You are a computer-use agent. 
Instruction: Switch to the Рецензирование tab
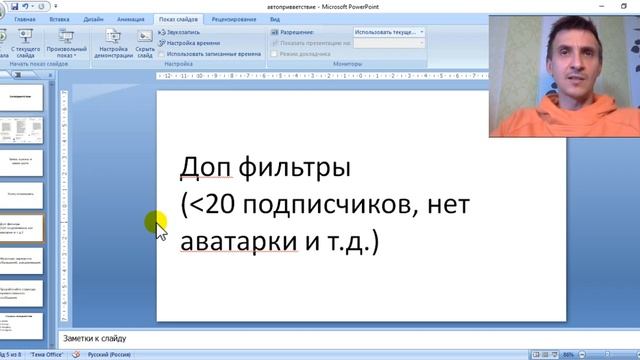pos(233,19)
